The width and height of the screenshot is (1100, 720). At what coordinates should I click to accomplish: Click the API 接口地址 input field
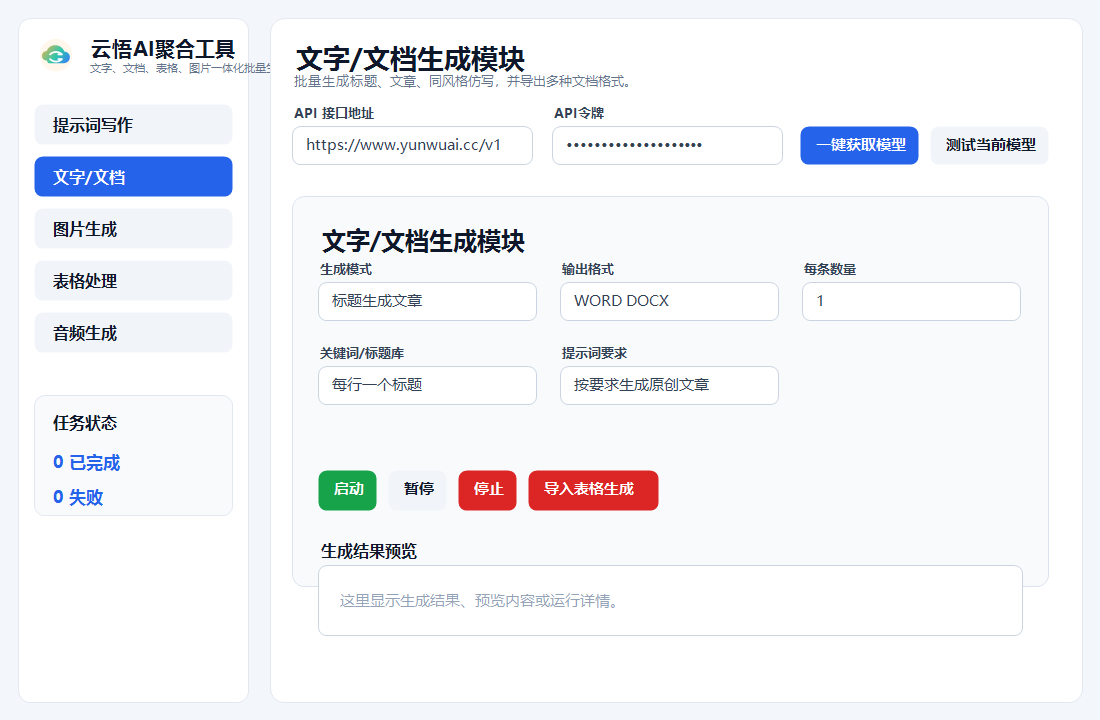[412, 145]
